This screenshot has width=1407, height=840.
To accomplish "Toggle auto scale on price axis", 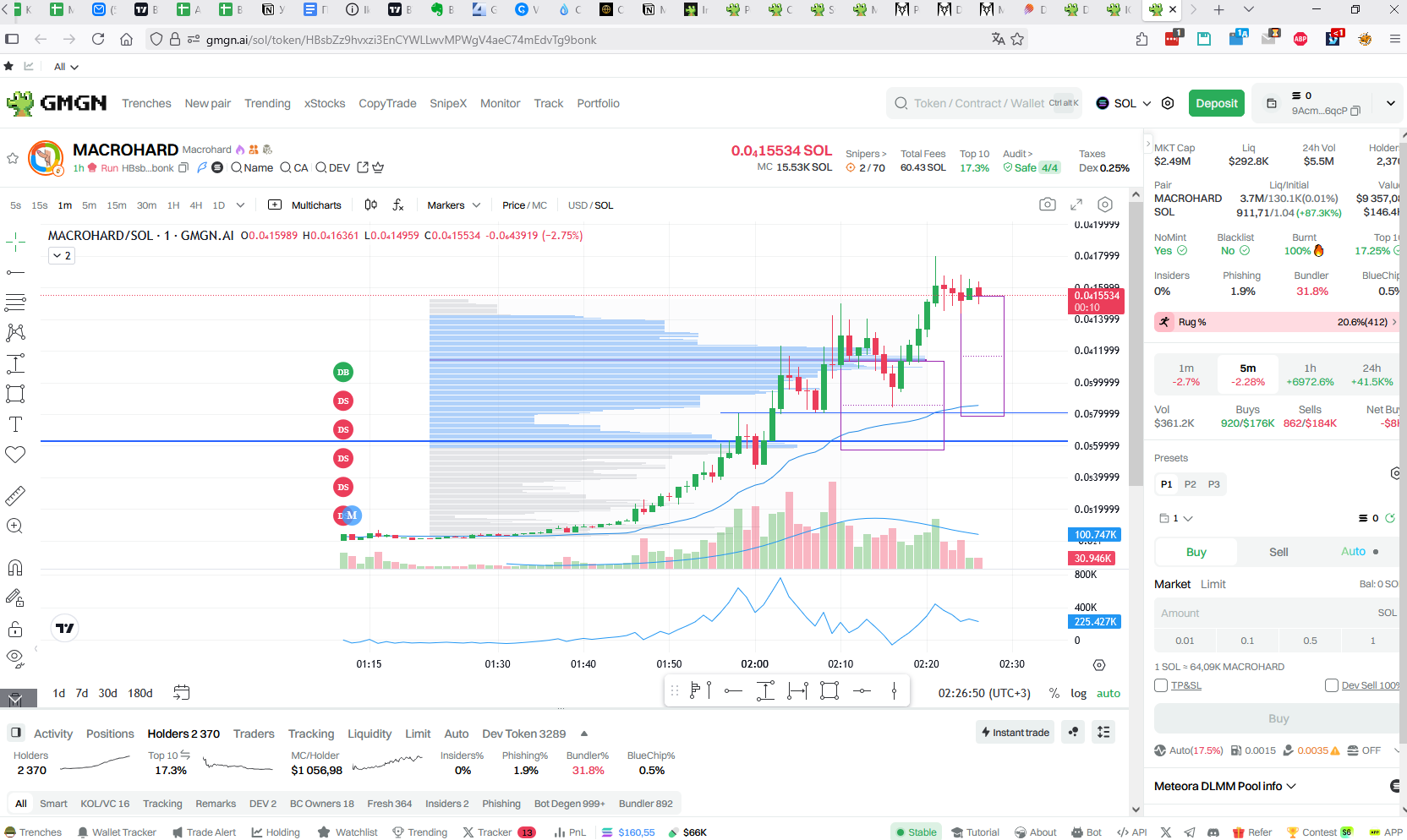I will point(1108,693).
